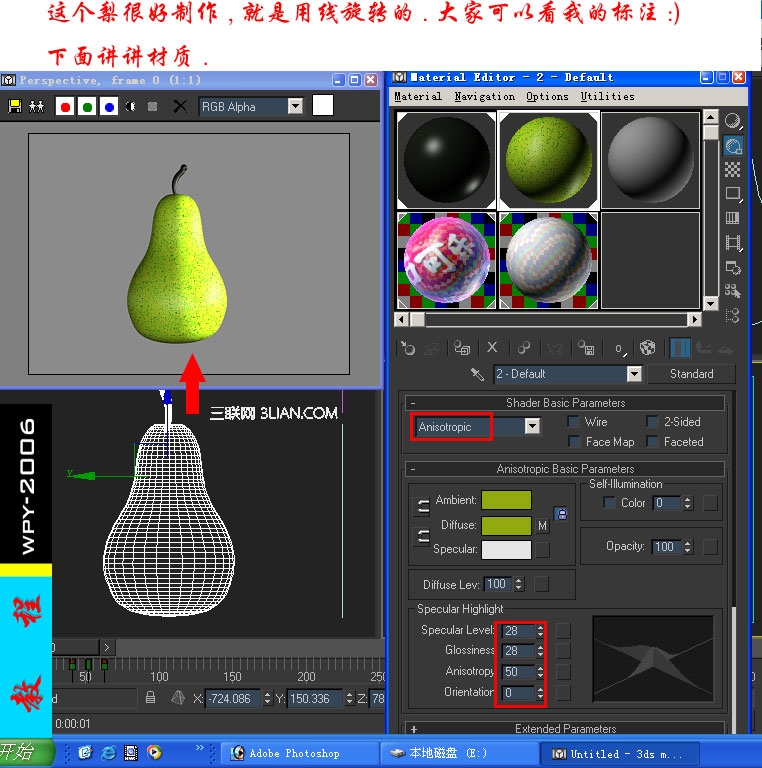762x768 pixels.
Task: Clone the rendered frame window
Action: point(36,106)
